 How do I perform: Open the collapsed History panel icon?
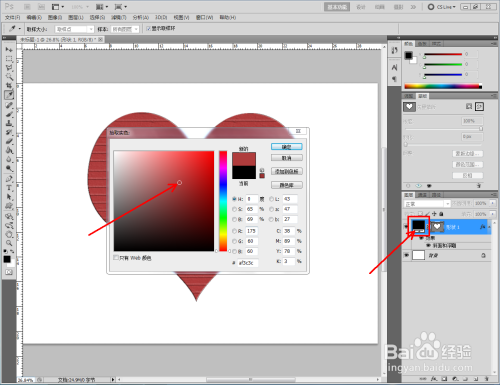[x=395, y=50]
